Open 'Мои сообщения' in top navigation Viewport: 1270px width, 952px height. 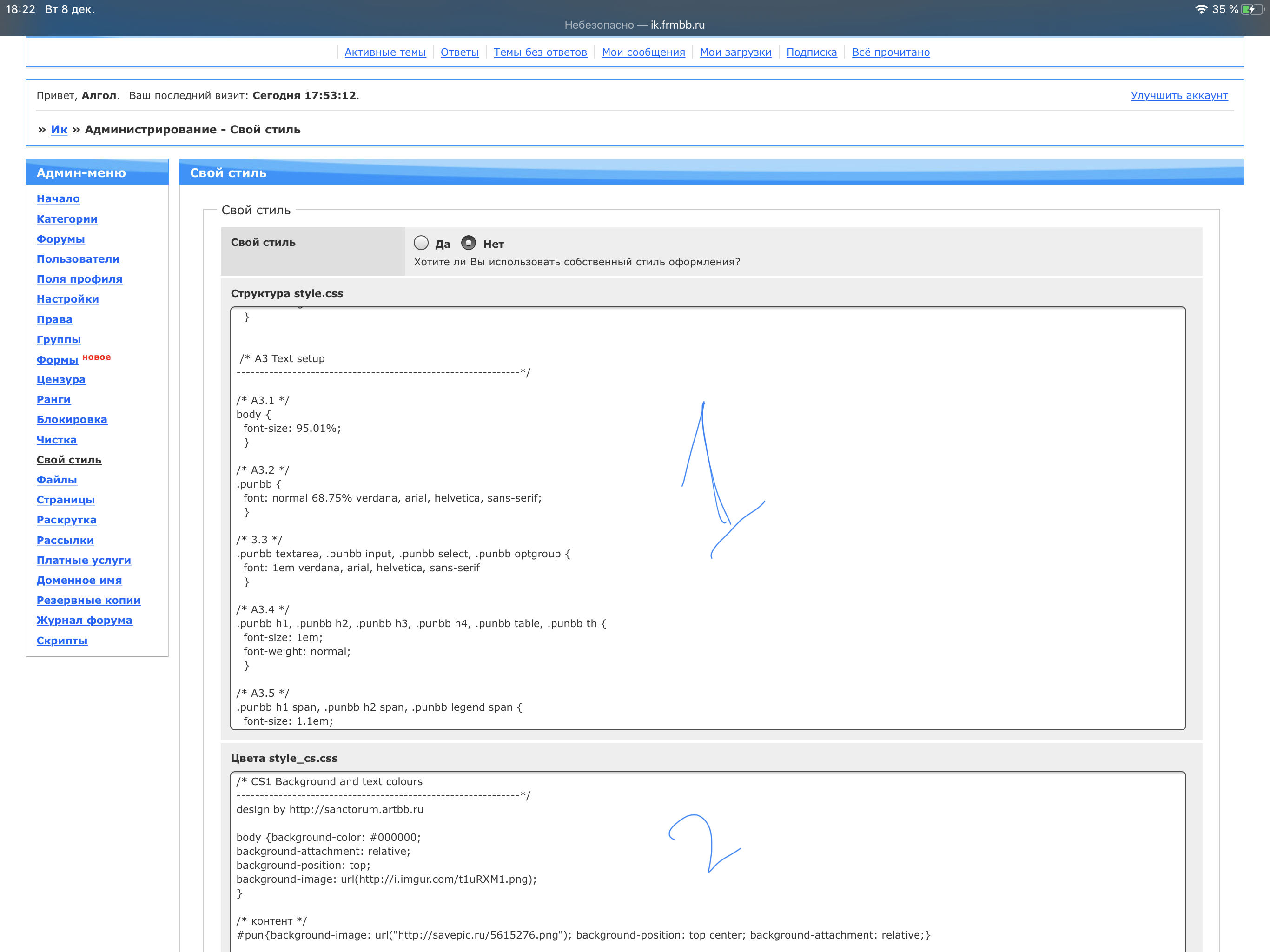[643, 52]
